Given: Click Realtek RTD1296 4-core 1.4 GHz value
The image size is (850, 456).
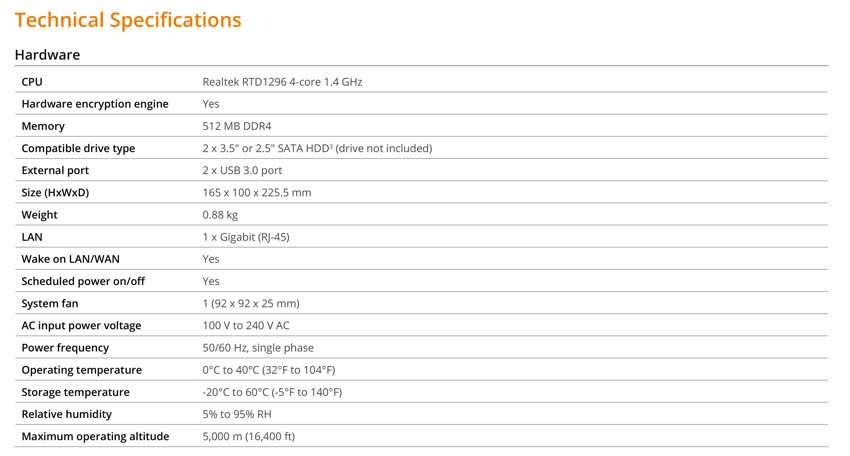Looking at the screenshot, I should (x=282, y=82).
